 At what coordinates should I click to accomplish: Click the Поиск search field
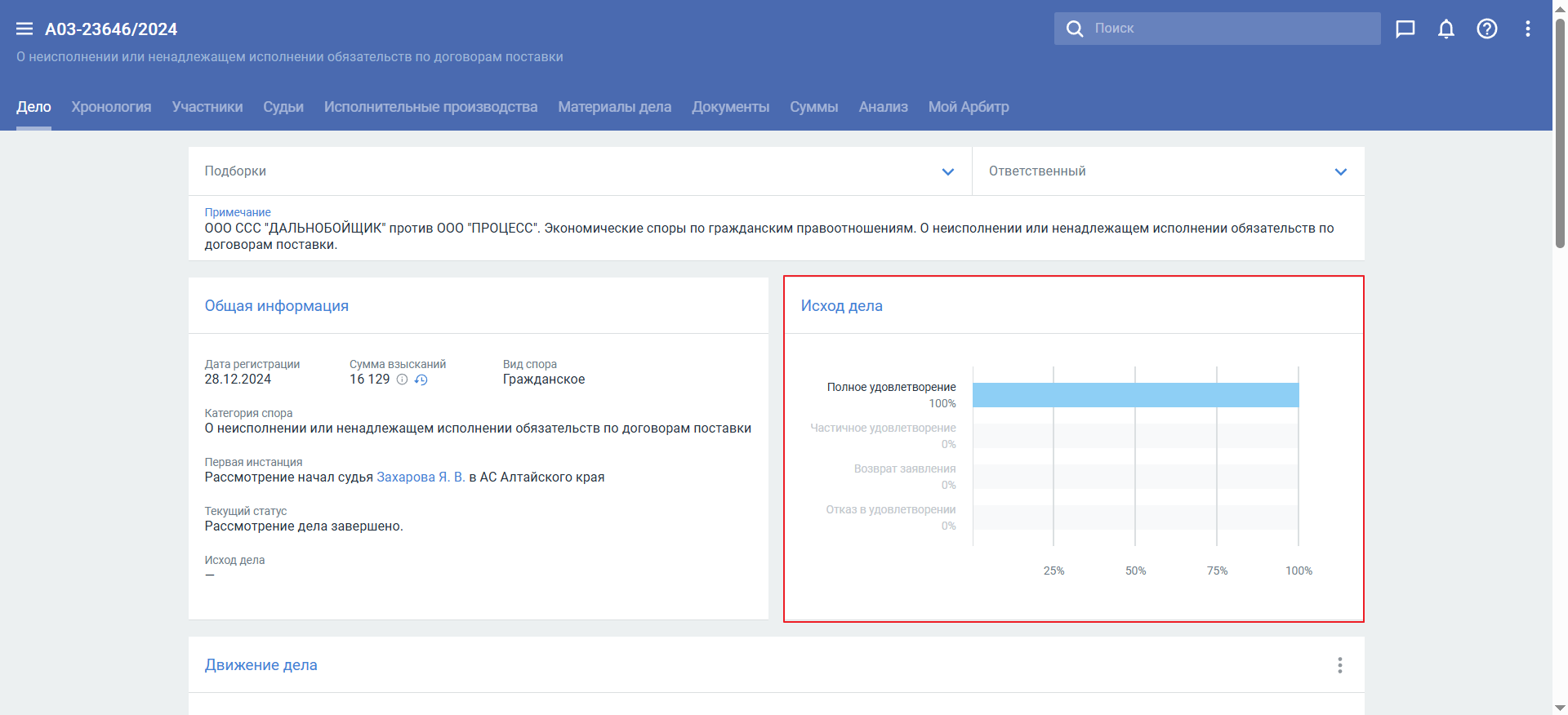[1225, 29]
